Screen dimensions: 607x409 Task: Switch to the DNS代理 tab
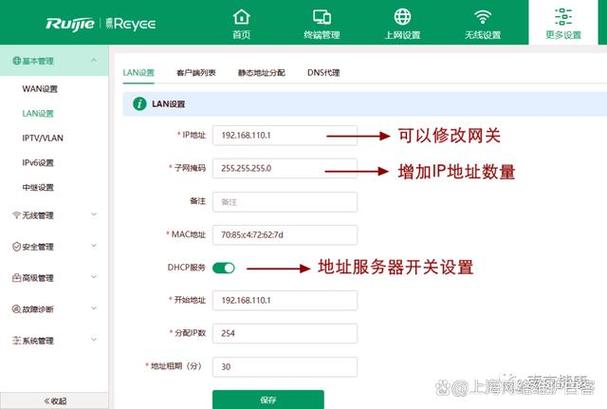point(323,72)
